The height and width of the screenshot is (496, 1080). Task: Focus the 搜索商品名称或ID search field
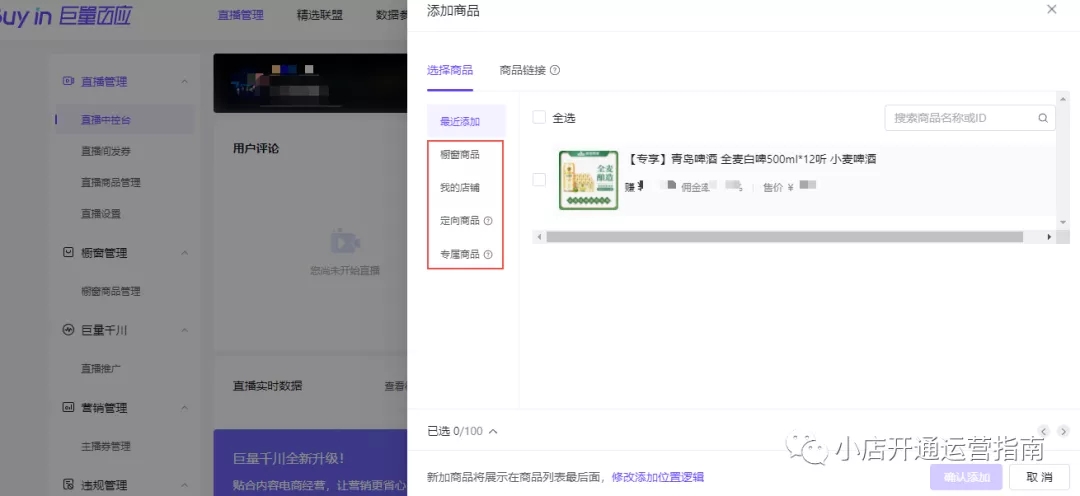pos(970,118)
